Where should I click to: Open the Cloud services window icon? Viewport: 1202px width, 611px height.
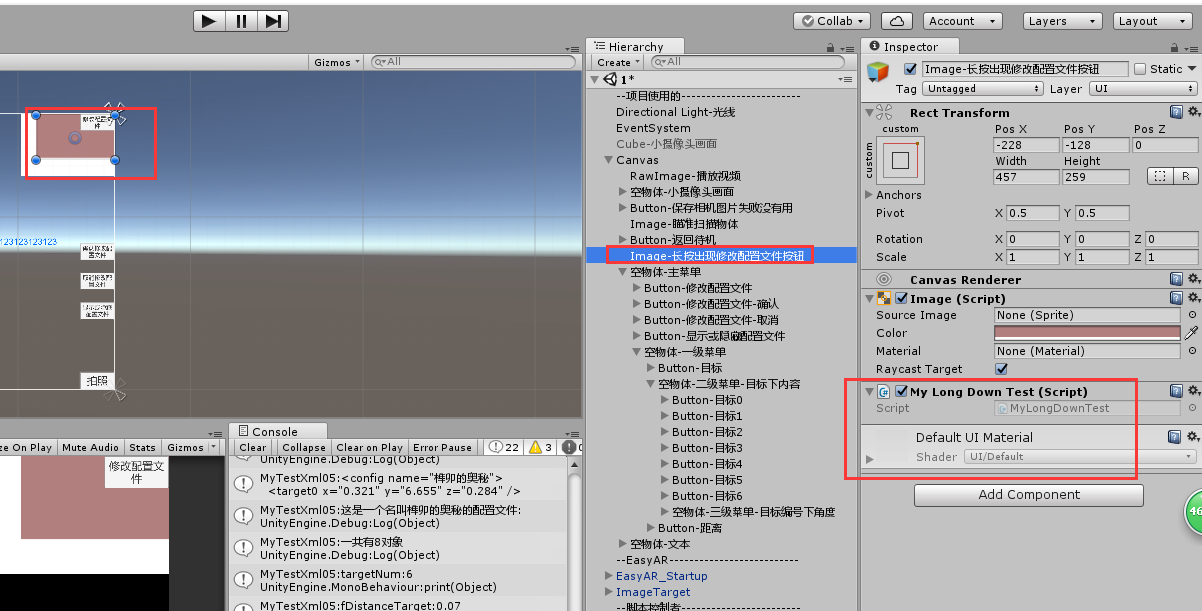pos(895,20)
